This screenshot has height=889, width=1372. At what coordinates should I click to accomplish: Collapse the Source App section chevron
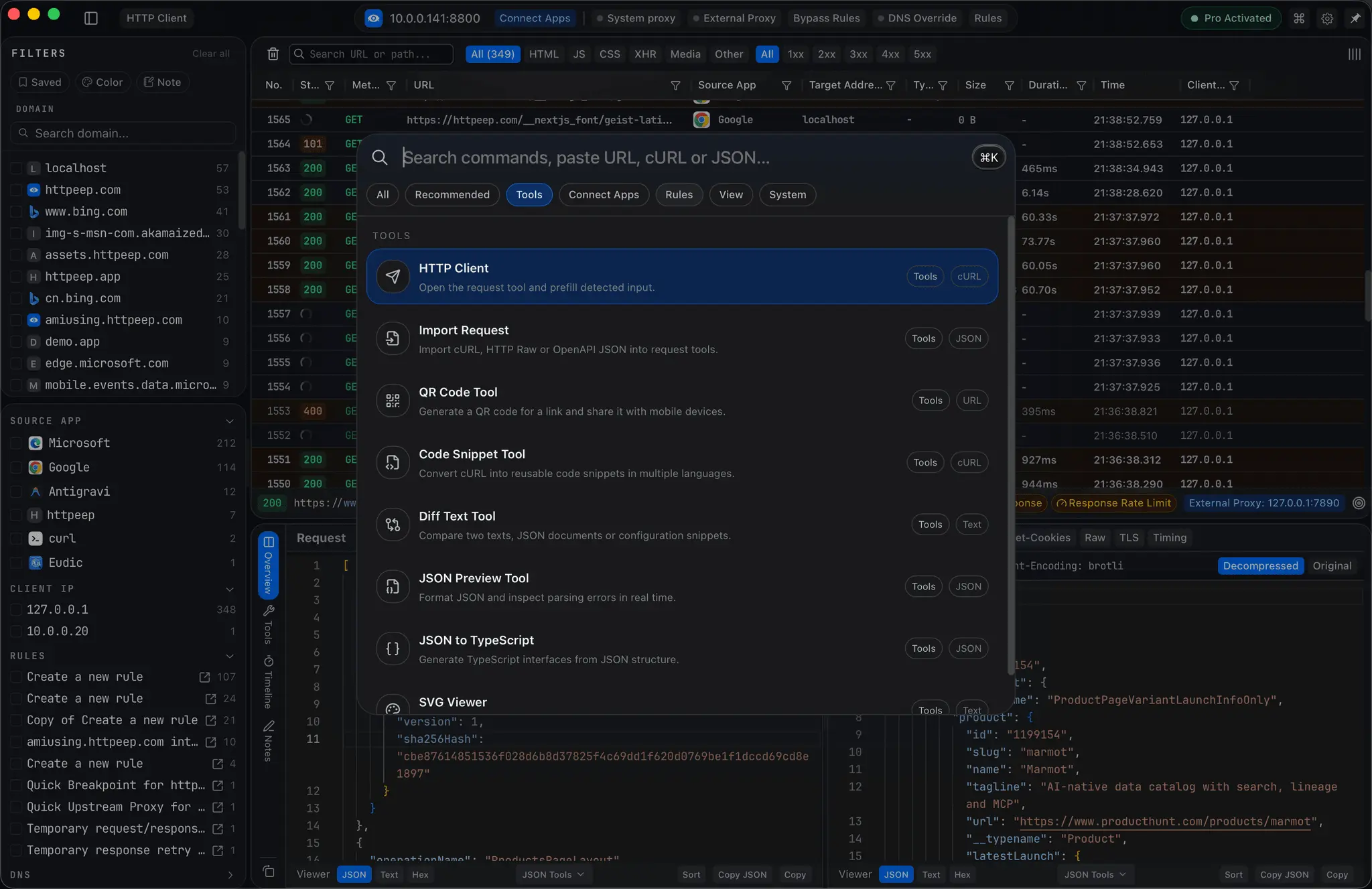tap(230, 421)
